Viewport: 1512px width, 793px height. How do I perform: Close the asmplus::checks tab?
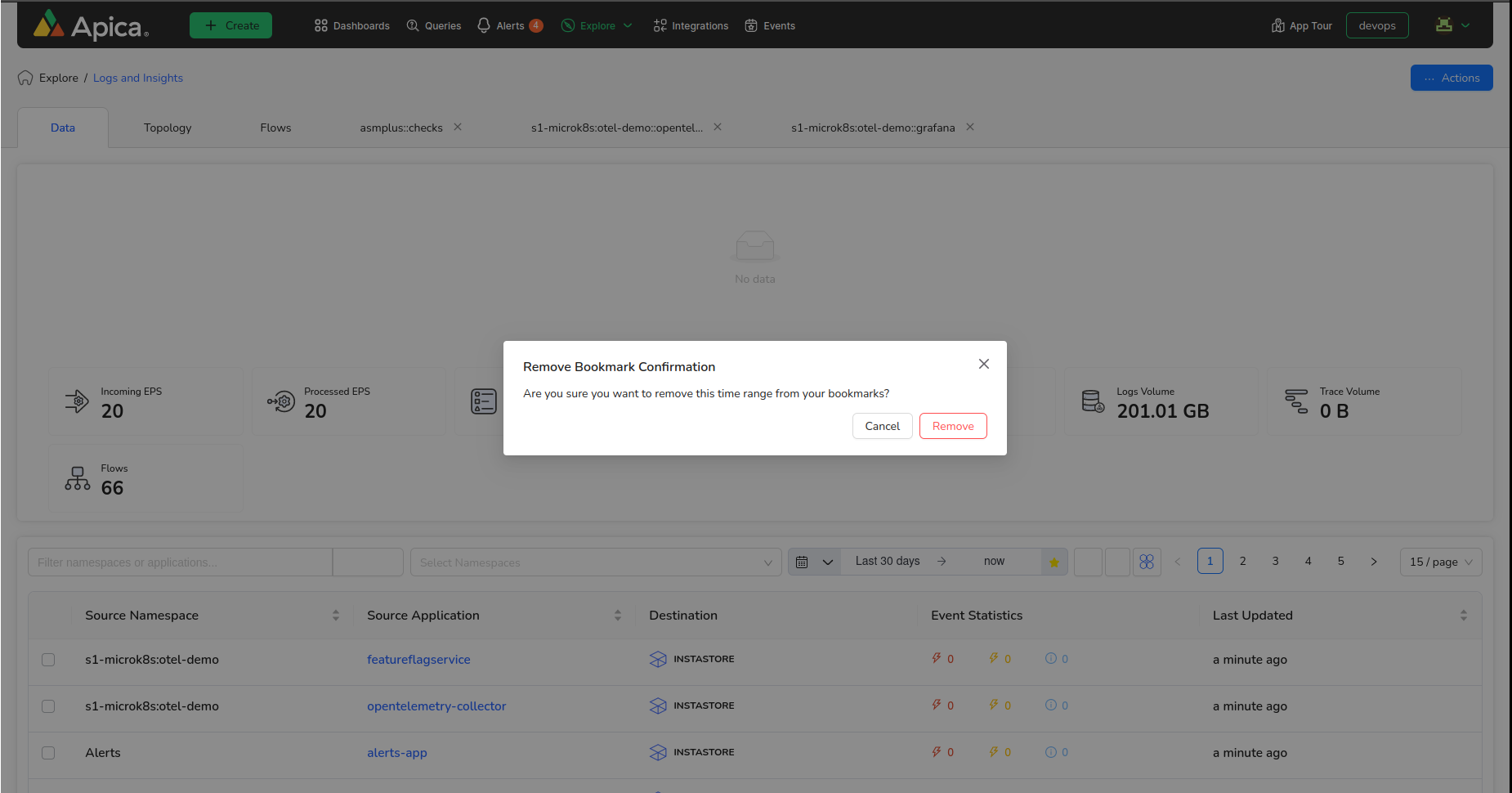tap(458, 127)
